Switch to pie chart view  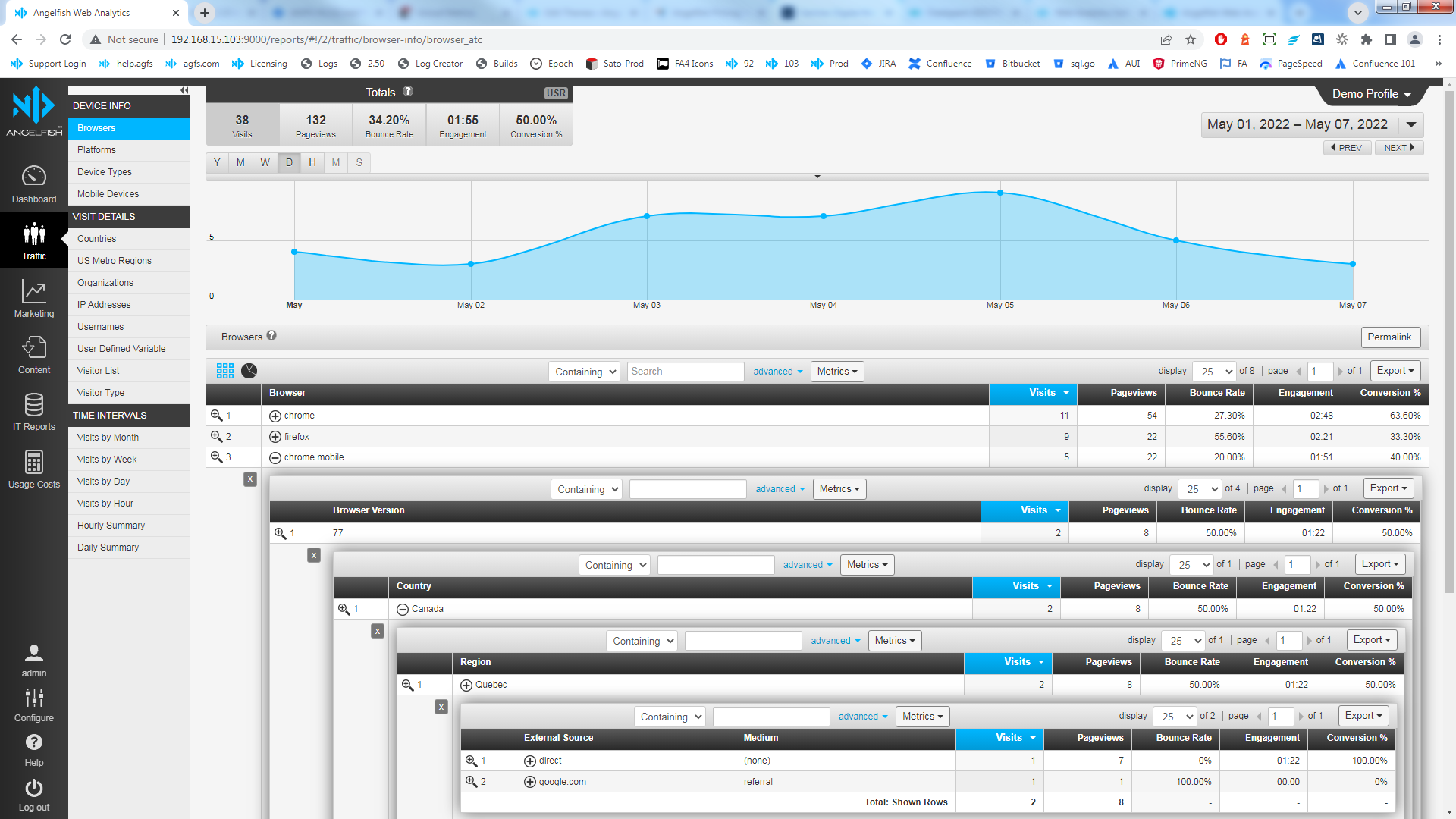tap(249, 371)
